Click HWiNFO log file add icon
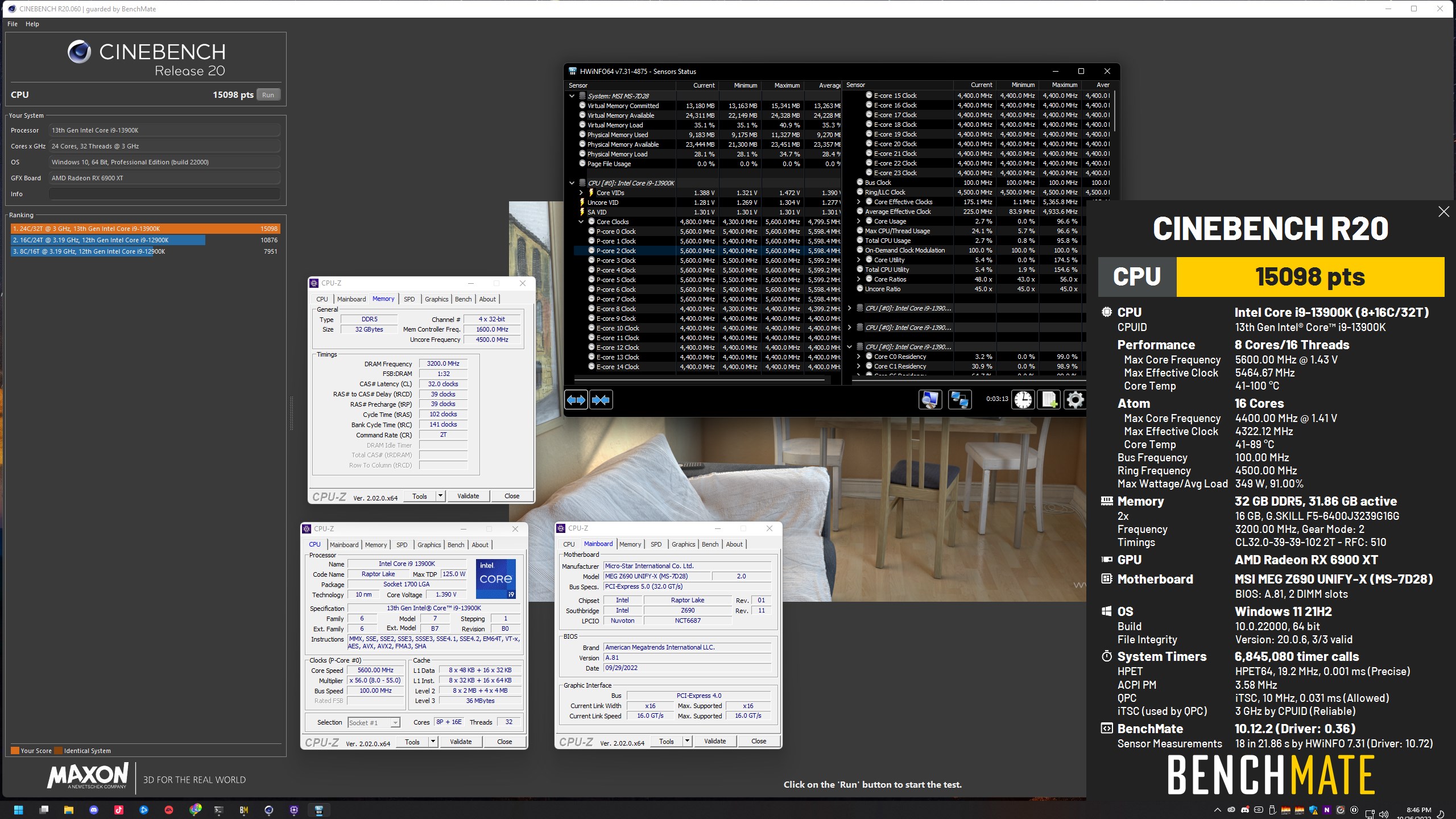This screenshot has height=819, width=1456. click(x=1049, y=400)
